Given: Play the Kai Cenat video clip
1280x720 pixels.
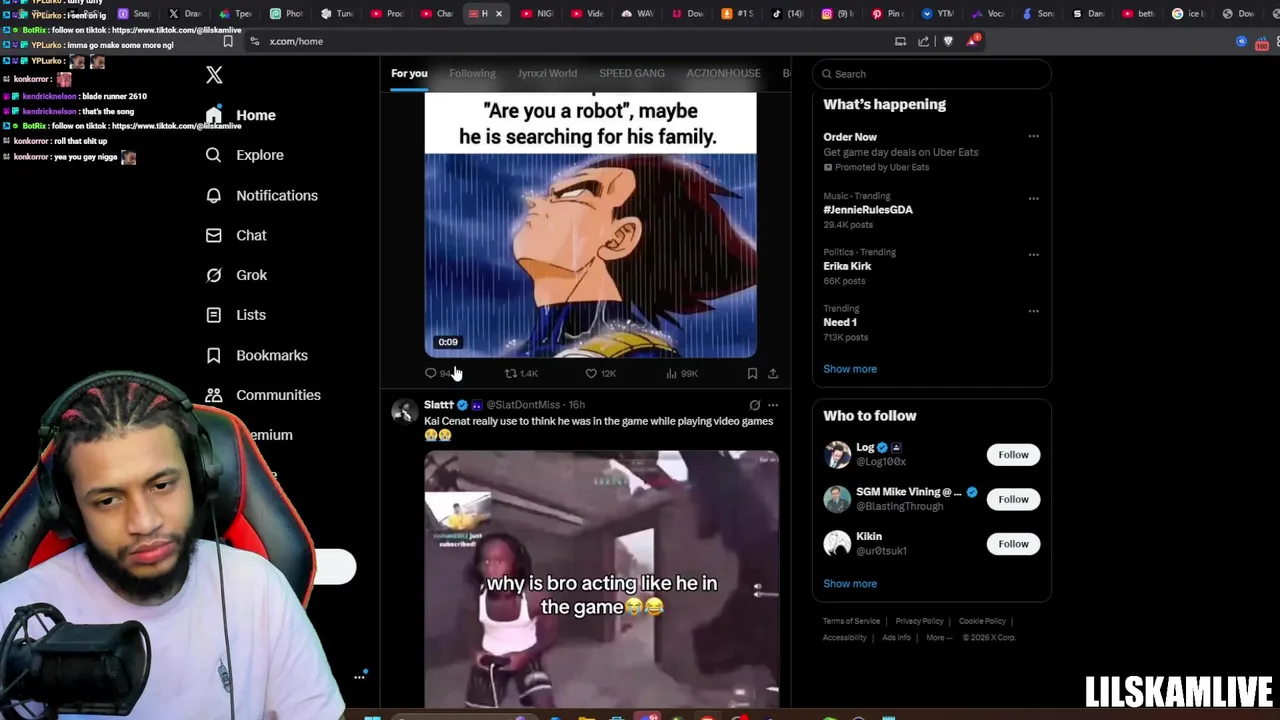Looking at the screenshot, I should (x=602, y=580).
